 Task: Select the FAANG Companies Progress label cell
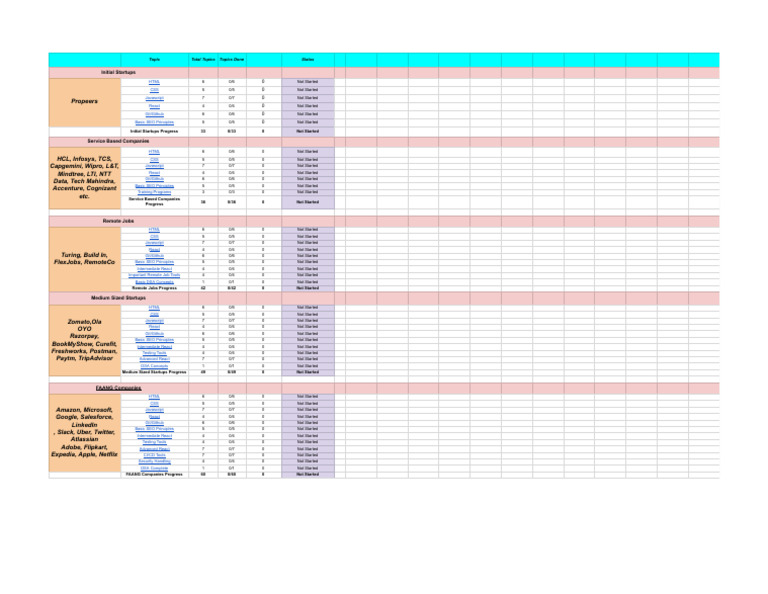tap(154, 475)
